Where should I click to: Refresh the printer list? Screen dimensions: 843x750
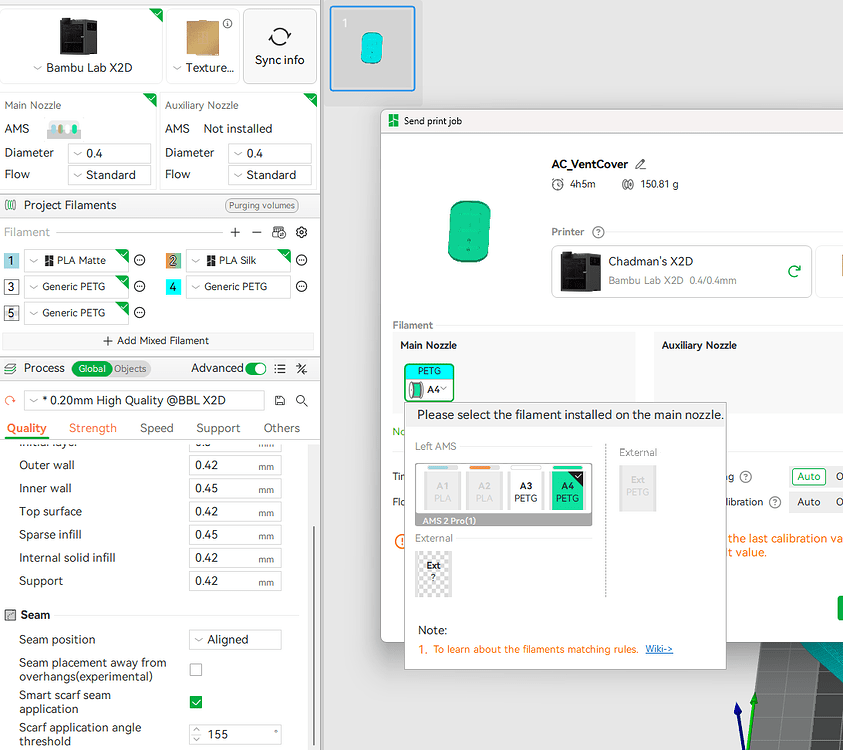794,272
